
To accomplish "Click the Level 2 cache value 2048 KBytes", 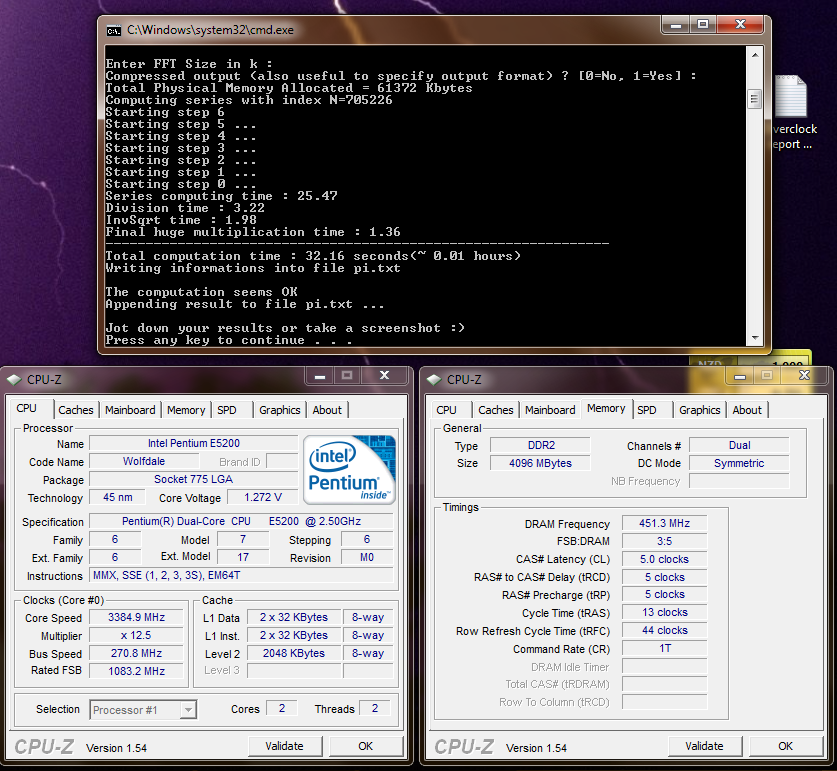I will (x=294, y=653).
